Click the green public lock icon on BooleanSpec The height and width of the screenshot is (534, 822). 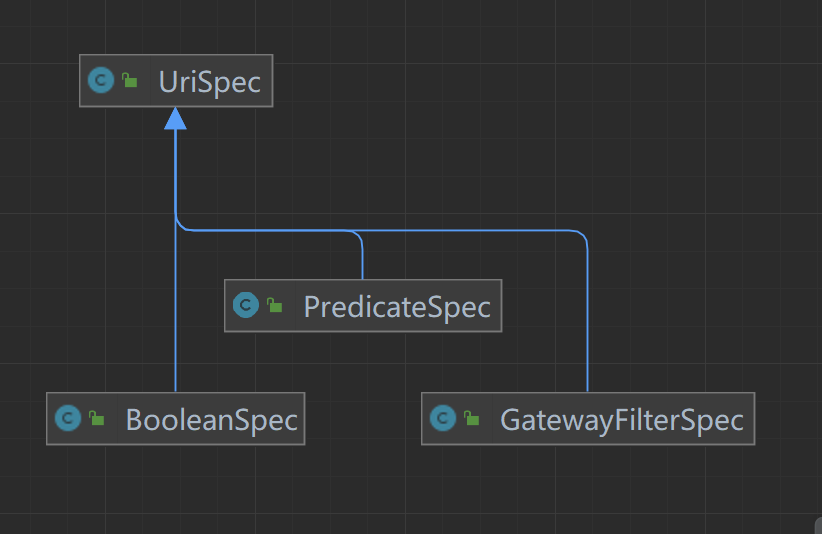click(96, 418)
